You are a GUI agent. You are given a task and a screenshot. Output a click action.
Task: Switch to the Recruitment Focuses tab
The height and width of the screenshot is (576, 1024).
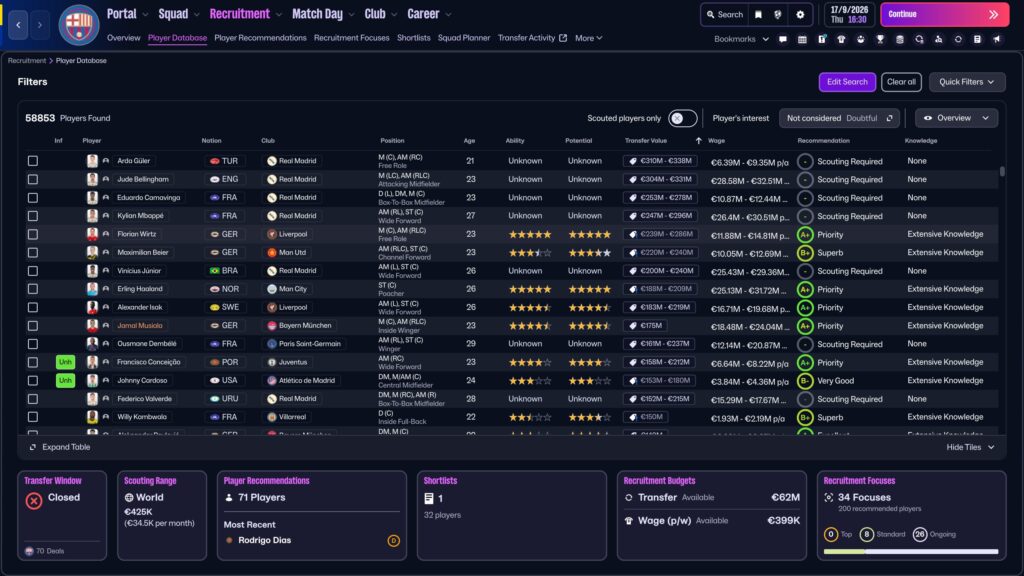pyautogui.click(x=351, y=38)
